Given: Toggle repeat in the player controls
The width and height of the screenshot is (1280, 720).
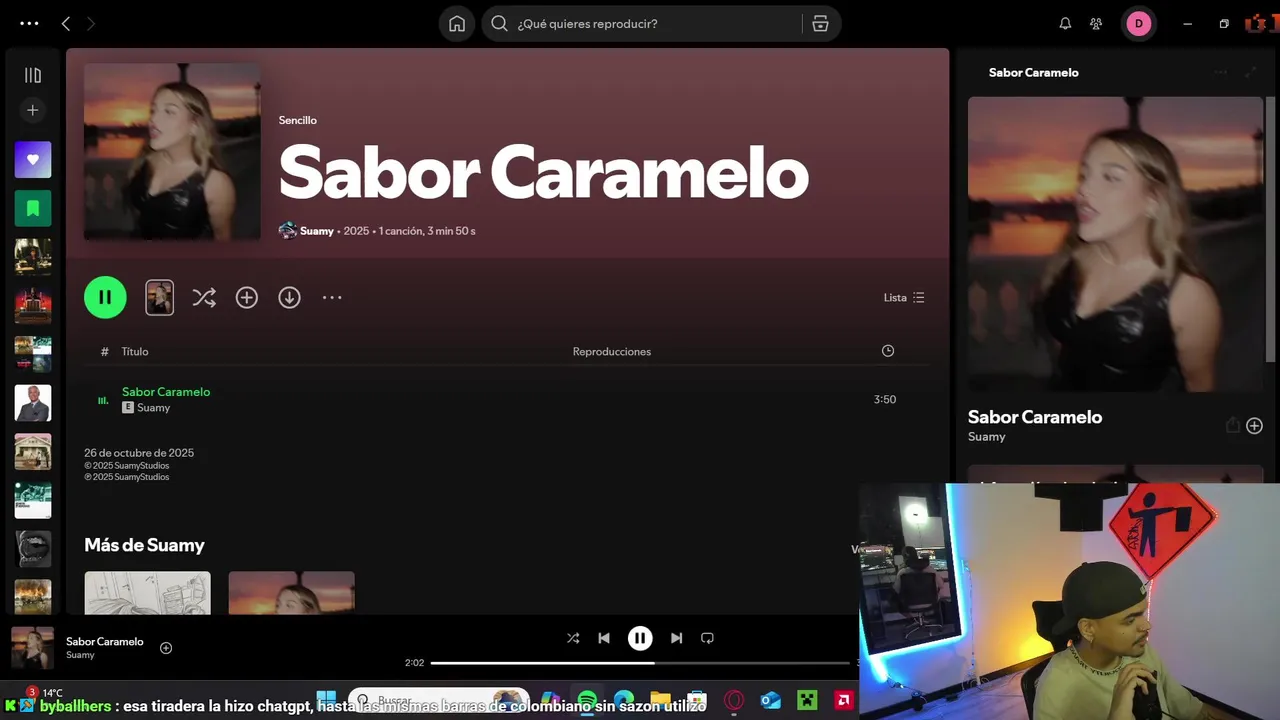Looking at the screenshot, I should [x=707, y=638].
